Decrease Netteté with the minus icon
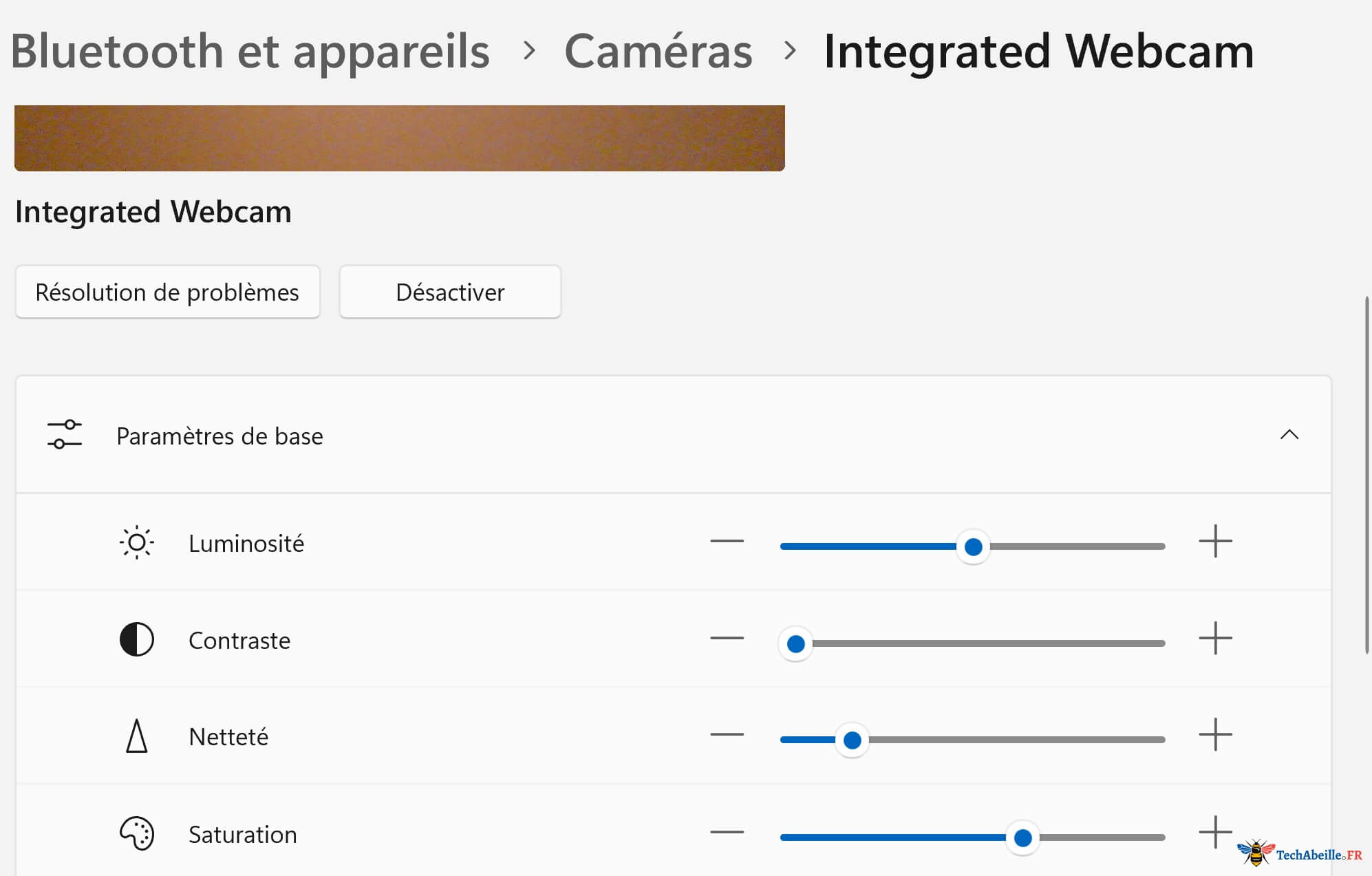Viewport: 1372px width, 876px height. [x=727, y=735]
